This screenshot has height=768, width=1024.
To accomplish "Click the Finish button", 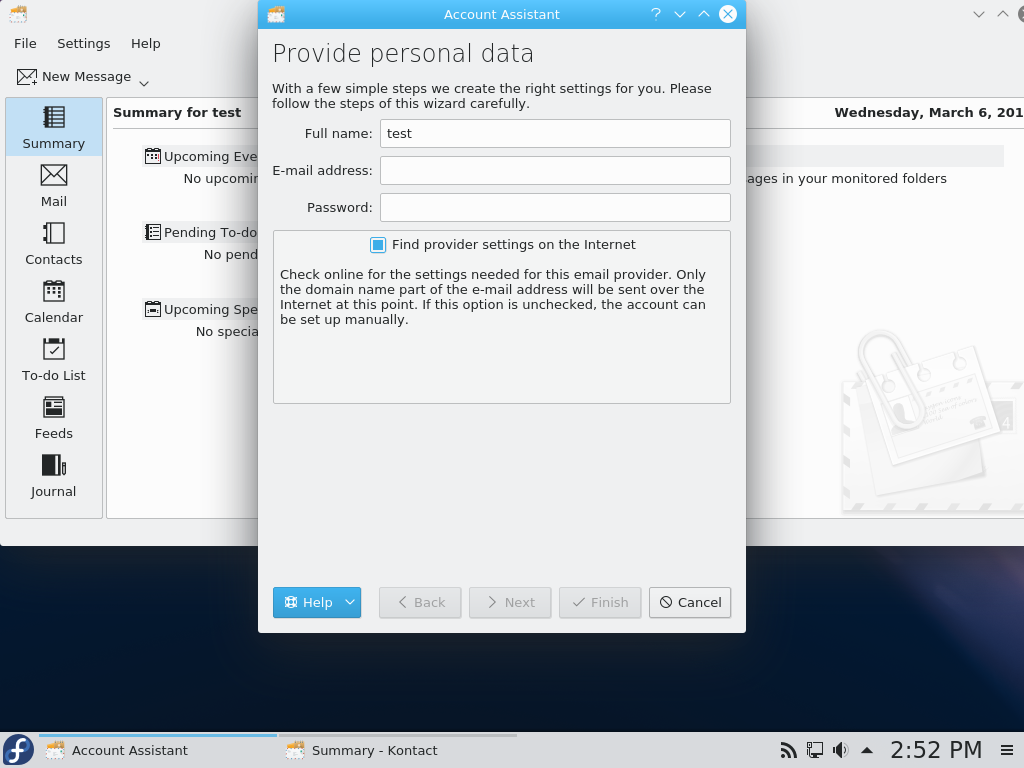I will 600,602.
